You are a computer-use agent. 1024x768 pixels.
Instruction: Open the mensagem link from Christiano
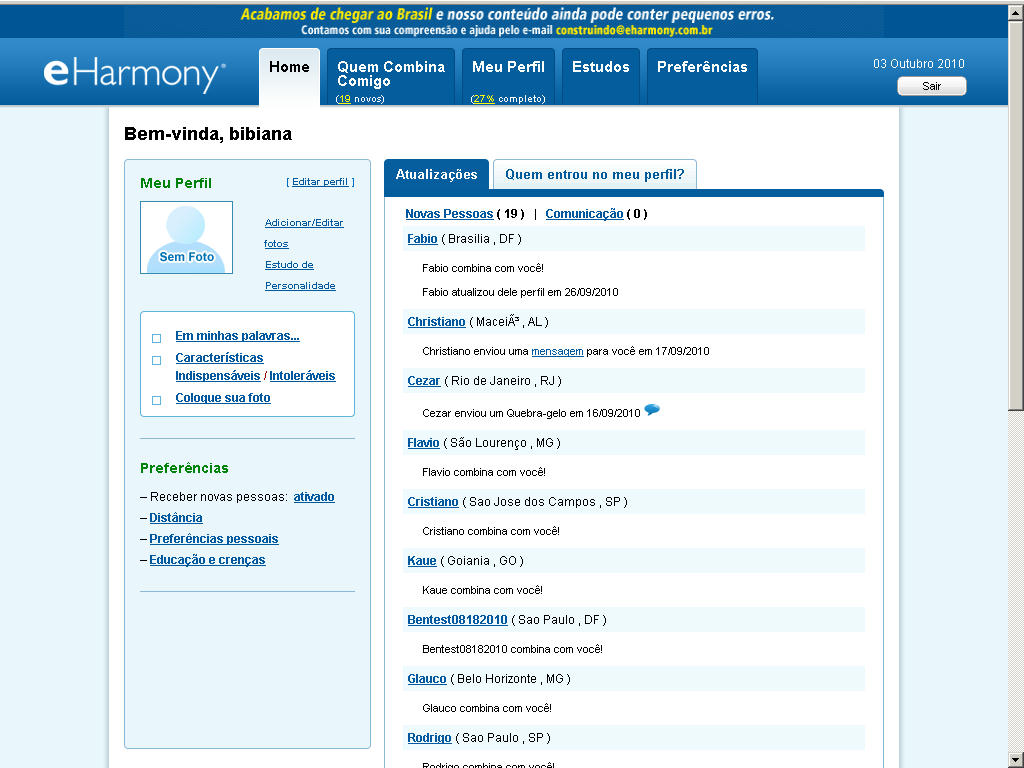[557, 351]
